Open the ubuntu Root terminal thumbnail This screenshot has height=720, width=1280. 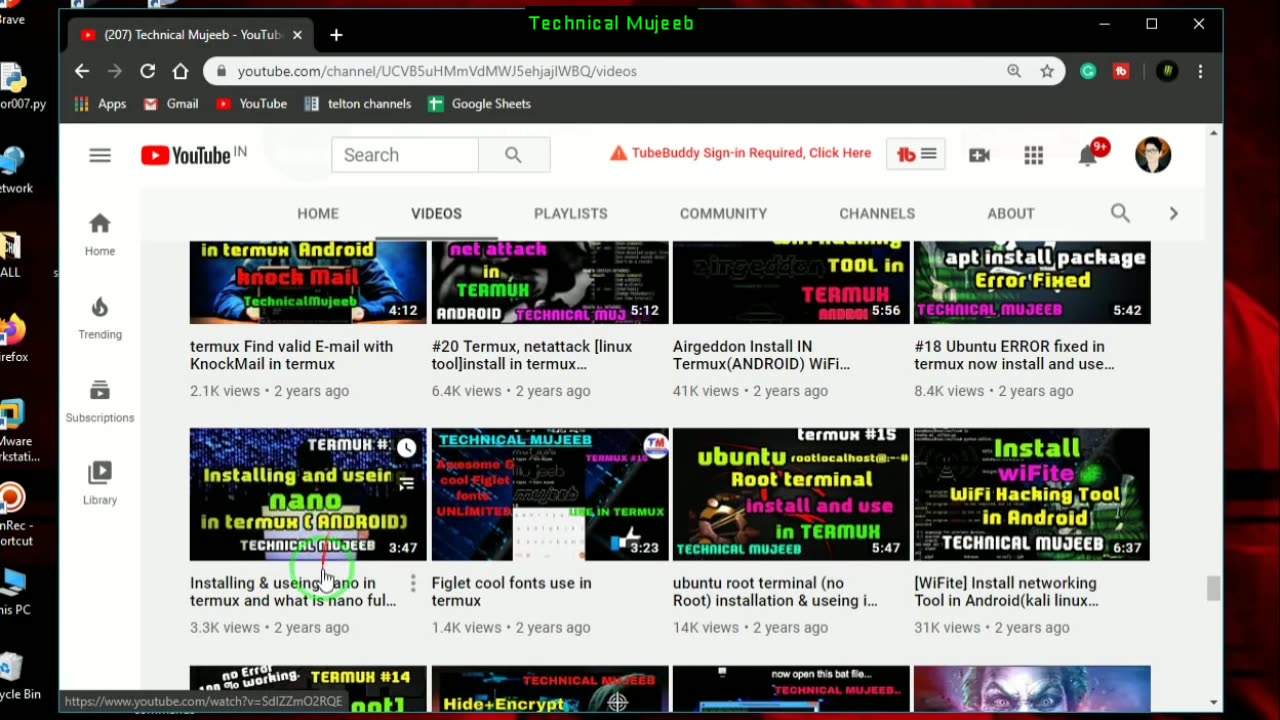point(791,494)
